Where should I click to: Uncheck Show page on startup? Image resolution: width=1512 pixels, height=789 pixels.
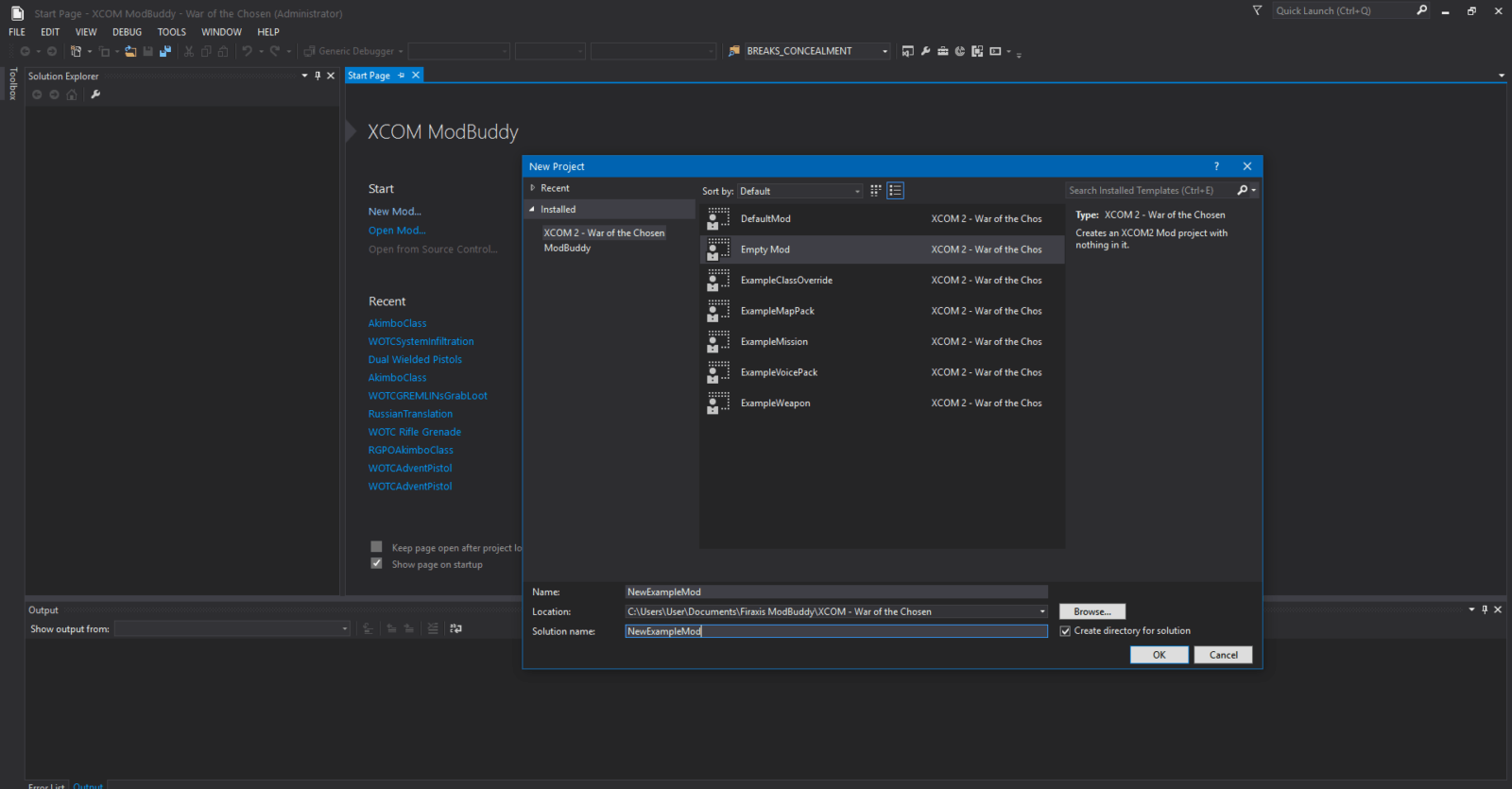[x=376, y=564]
